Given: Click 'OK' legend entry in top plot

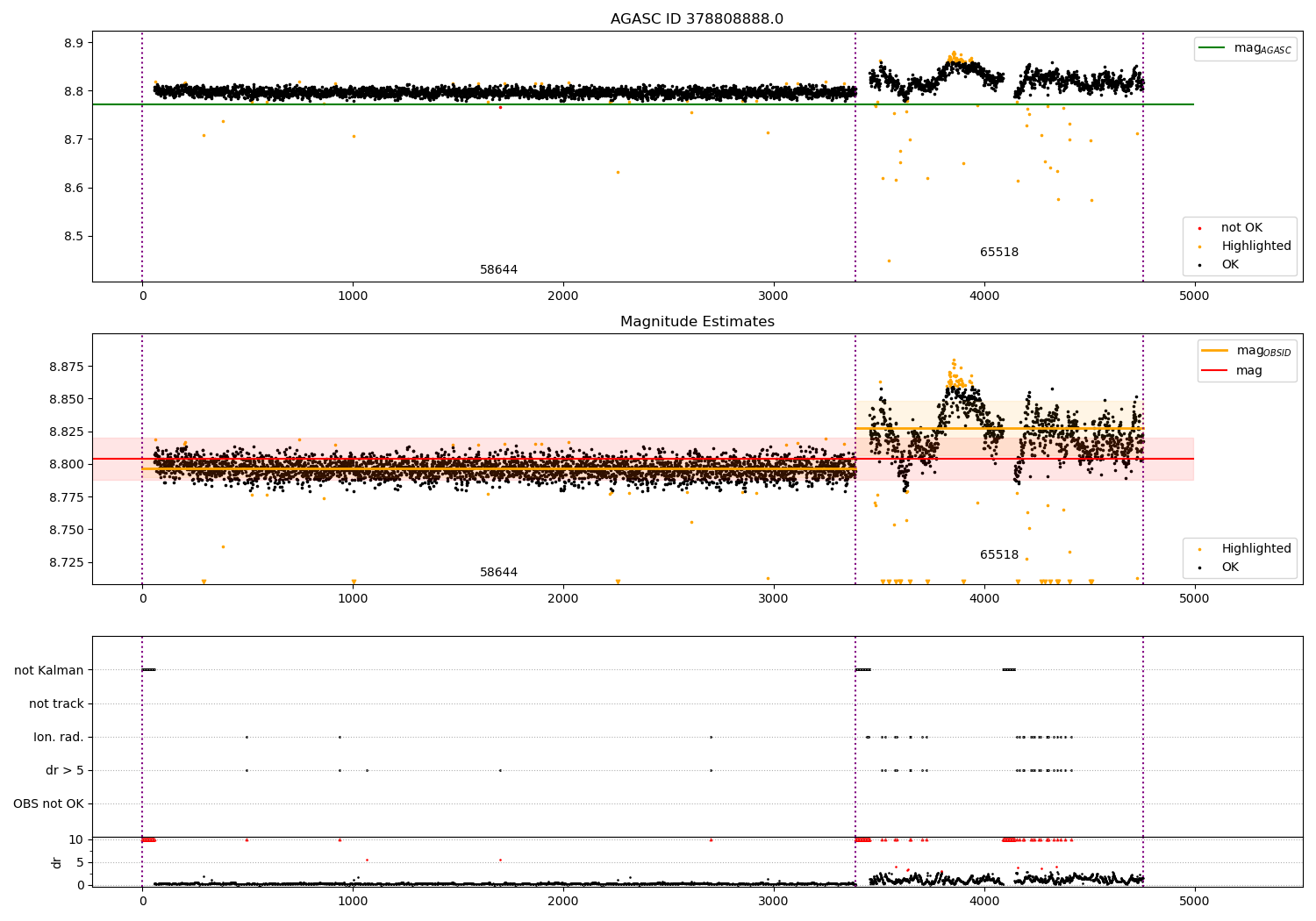Looking at the screenshot, I should pyautogui.click(x=1230, y=265).
